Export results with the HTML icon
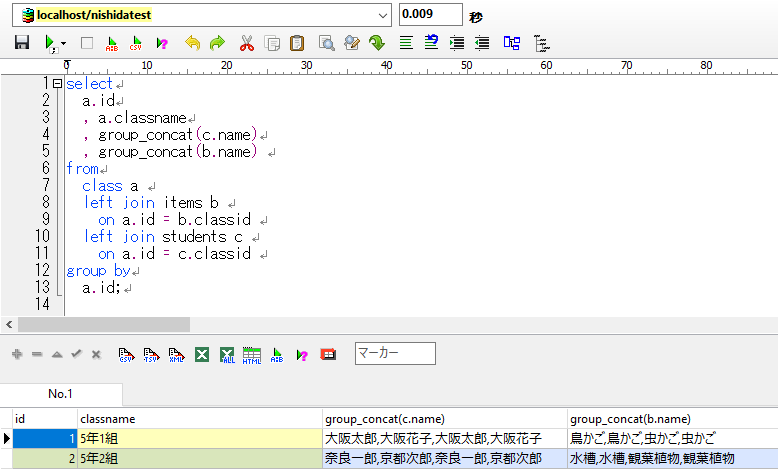Image resolution: width=778 pixels, height=475 pixels. tap(252, 355)
